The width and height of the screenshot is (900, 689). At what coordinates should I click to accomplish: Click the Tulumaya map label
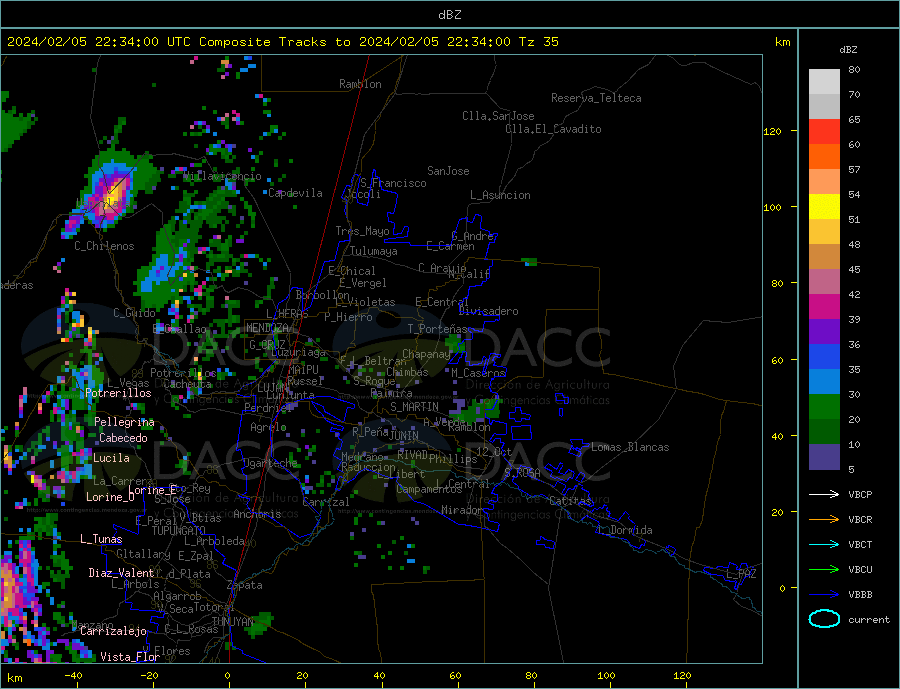[374, 251]
